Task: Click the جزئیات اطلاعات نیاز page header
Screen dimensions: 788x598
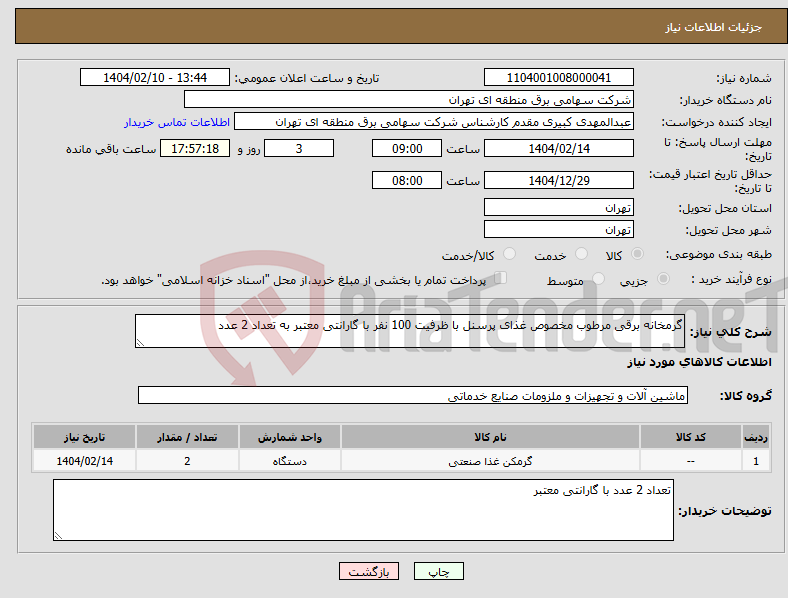Action: tap(714, 27)
